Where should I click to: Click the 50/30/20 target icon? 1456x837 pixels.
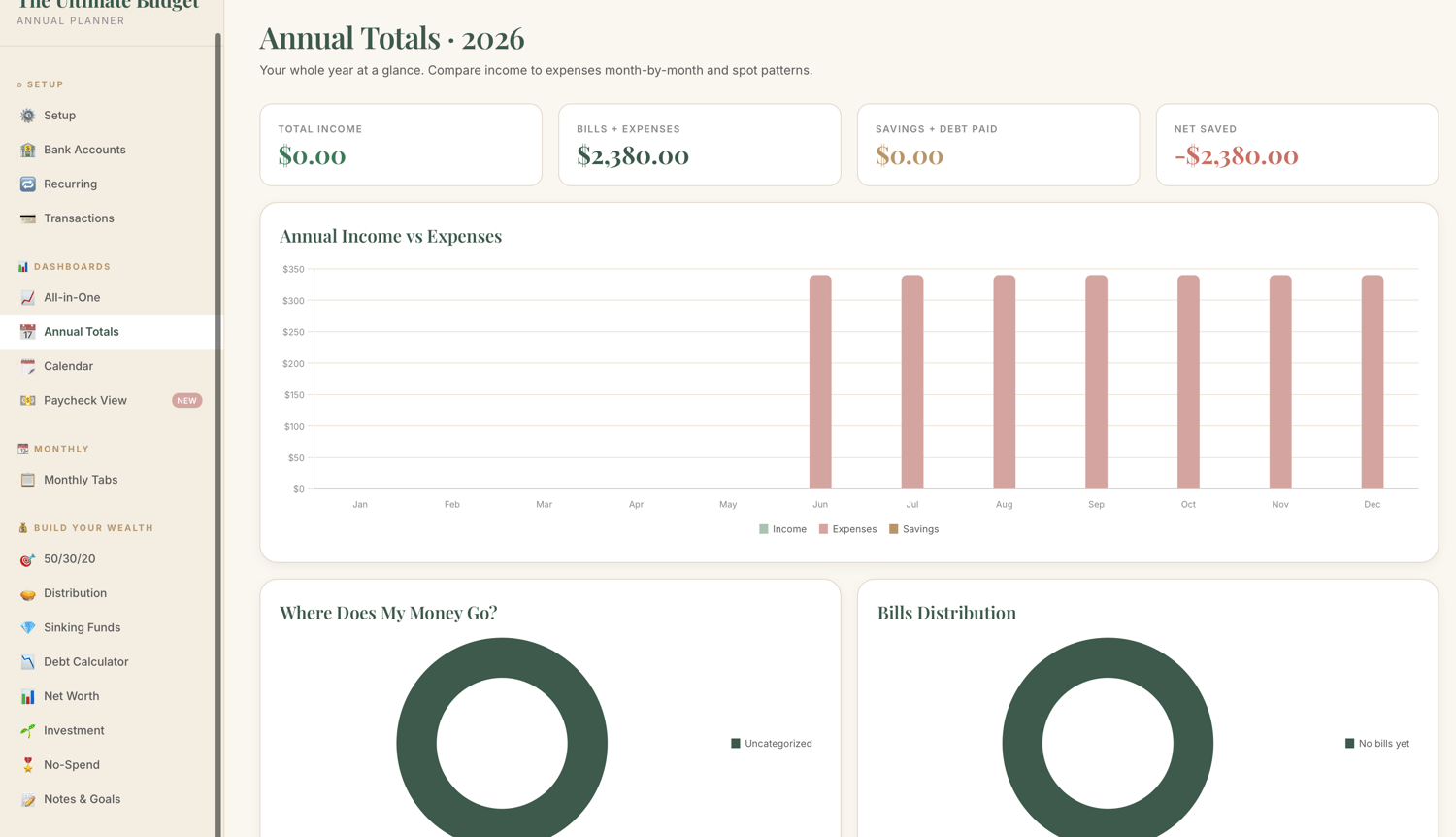coord(27,559)
